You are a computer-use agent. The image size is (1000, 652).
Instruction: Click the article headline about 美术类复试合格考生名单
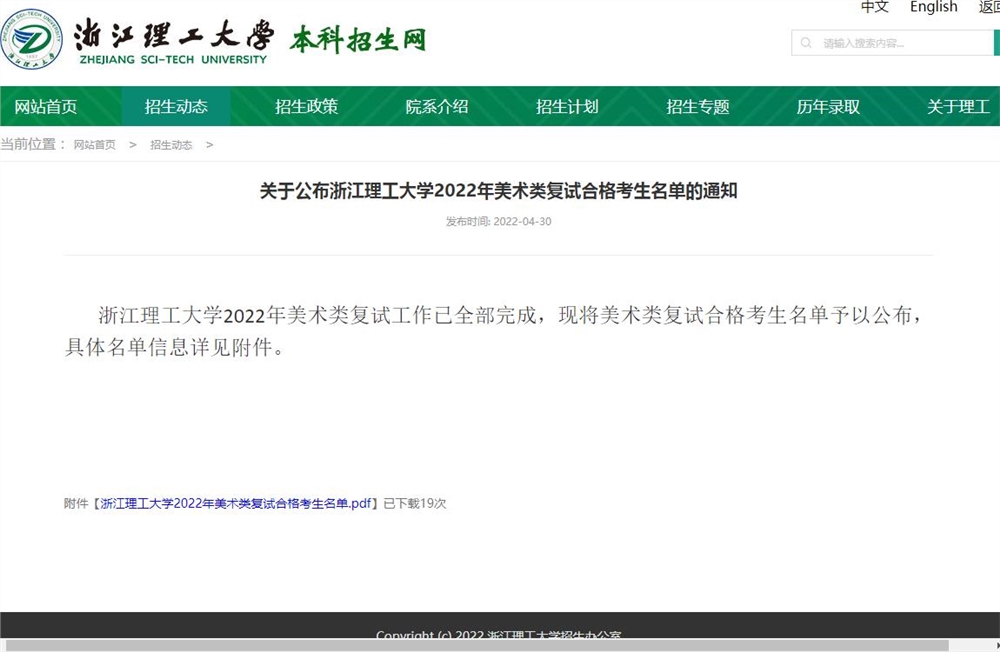[498, 191]
